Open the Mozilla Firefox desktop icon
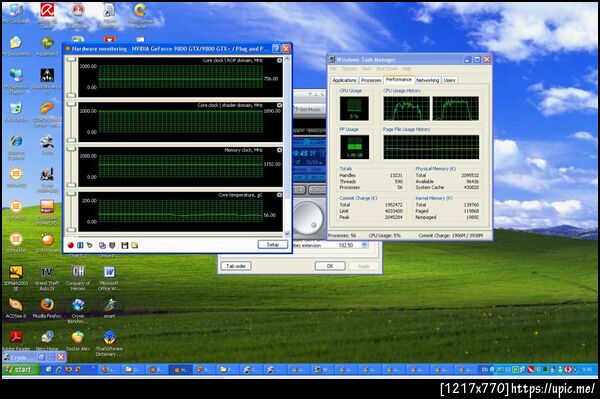Screen dimensions: 600x399 point(47,308)
